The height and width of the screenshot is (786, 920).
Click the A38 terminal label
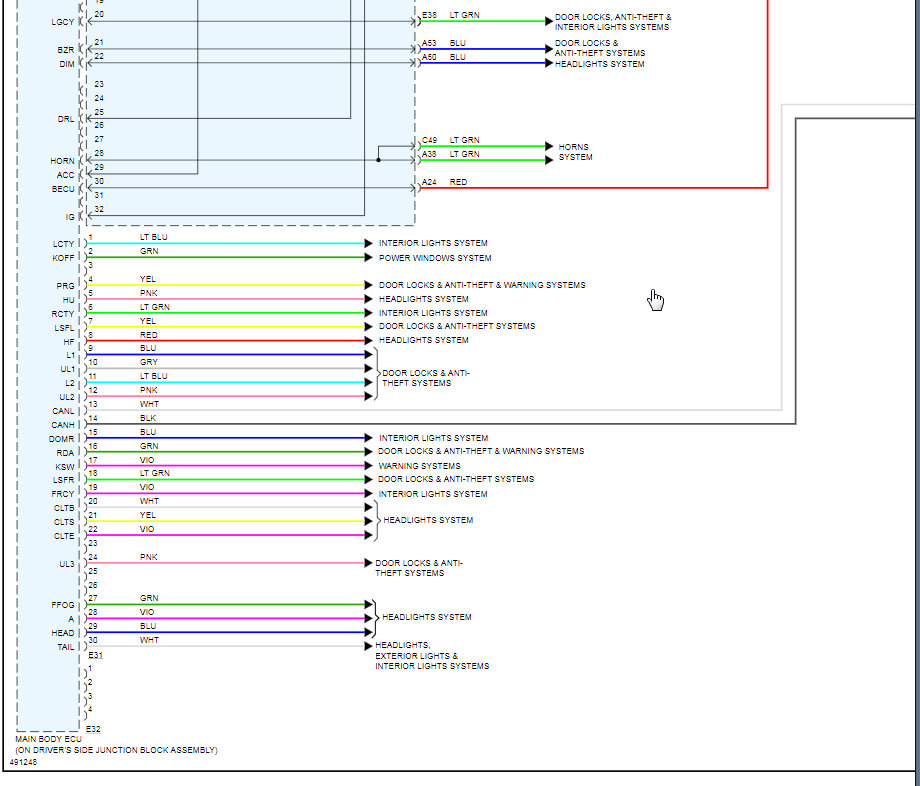click(429, 154)
